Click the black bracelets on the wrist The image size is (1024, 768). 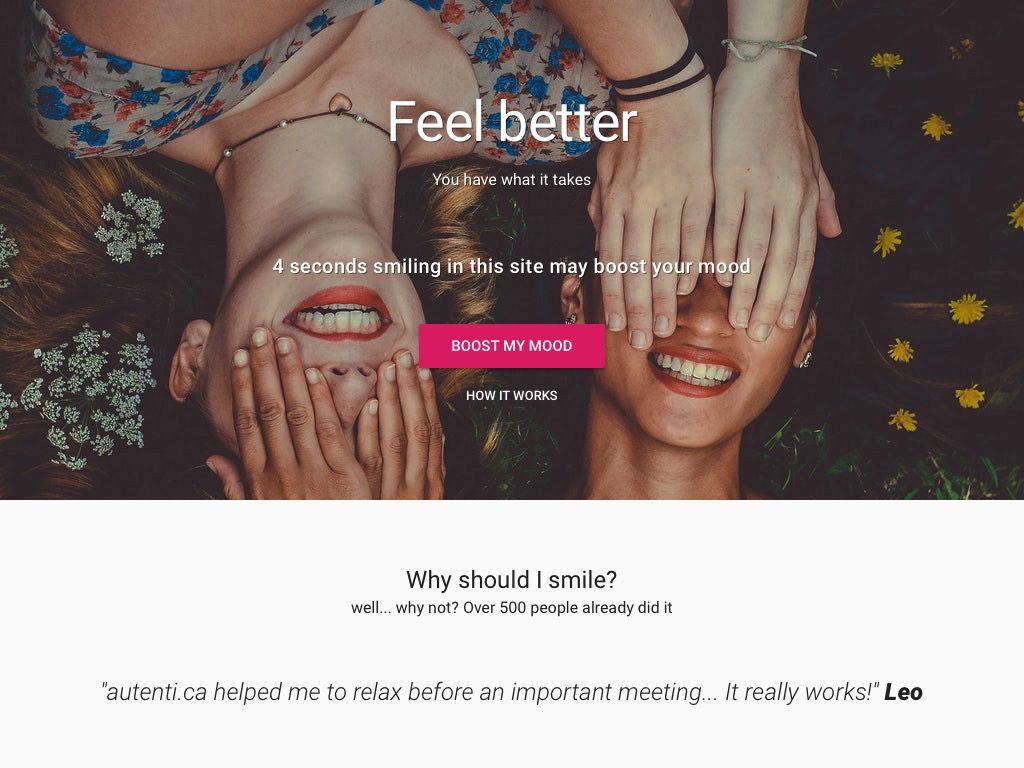point(660,75)
